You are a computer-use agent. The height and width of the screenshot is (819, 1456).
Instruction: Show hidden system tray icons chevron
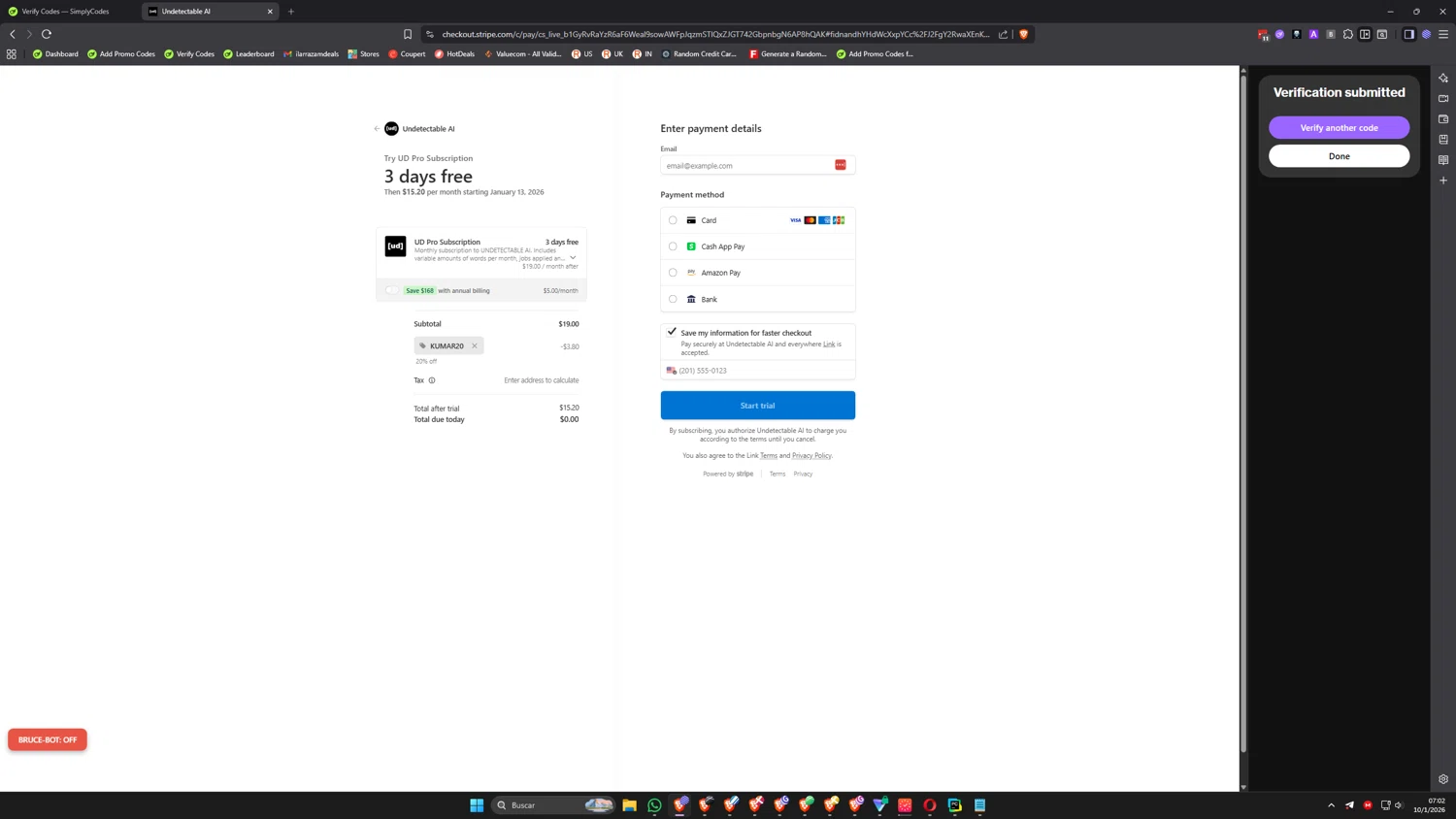point(1331,805)
